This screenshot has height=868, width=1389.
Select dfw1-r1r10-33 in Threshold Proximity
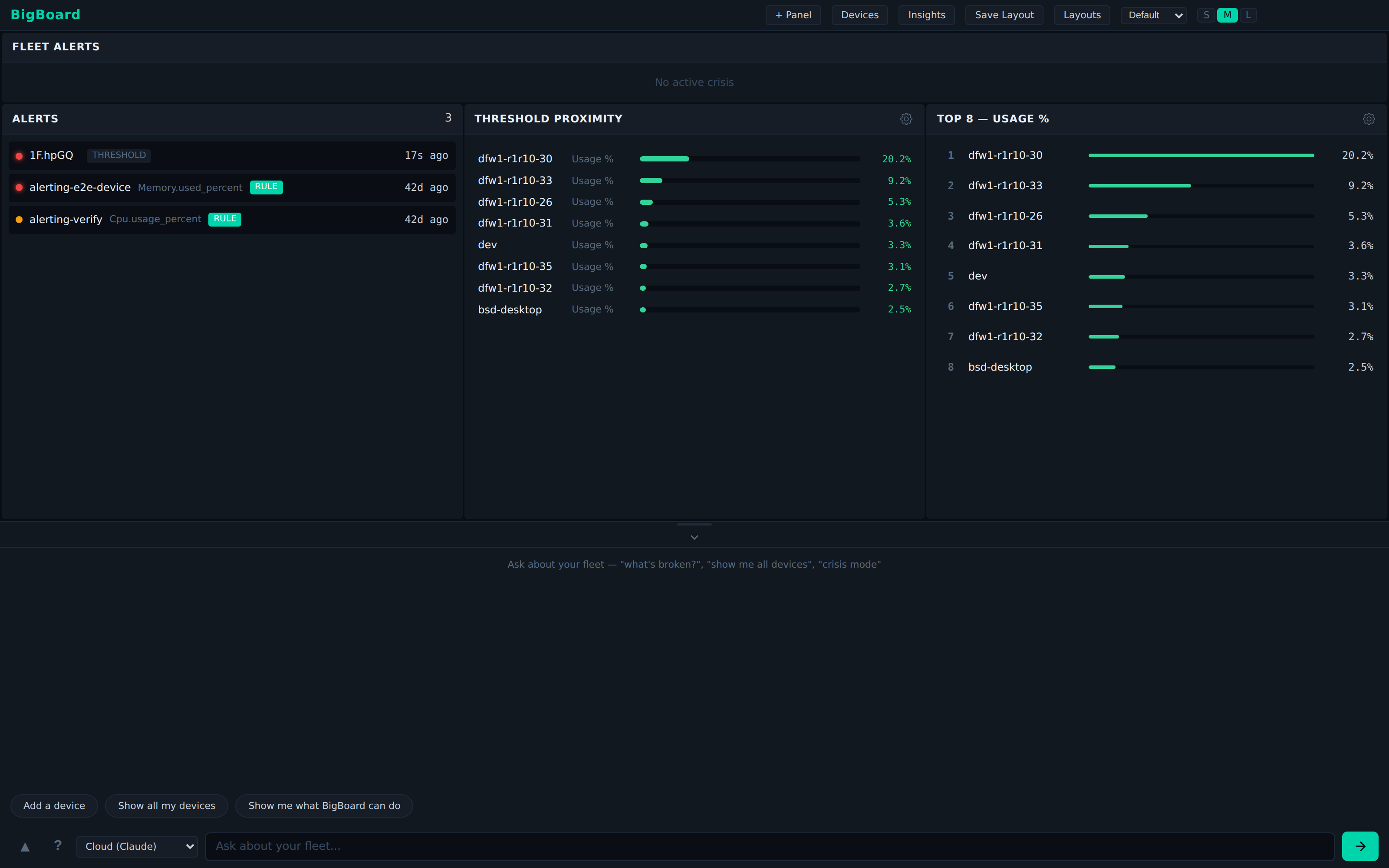pyautogui.click(x=515, y=180)
